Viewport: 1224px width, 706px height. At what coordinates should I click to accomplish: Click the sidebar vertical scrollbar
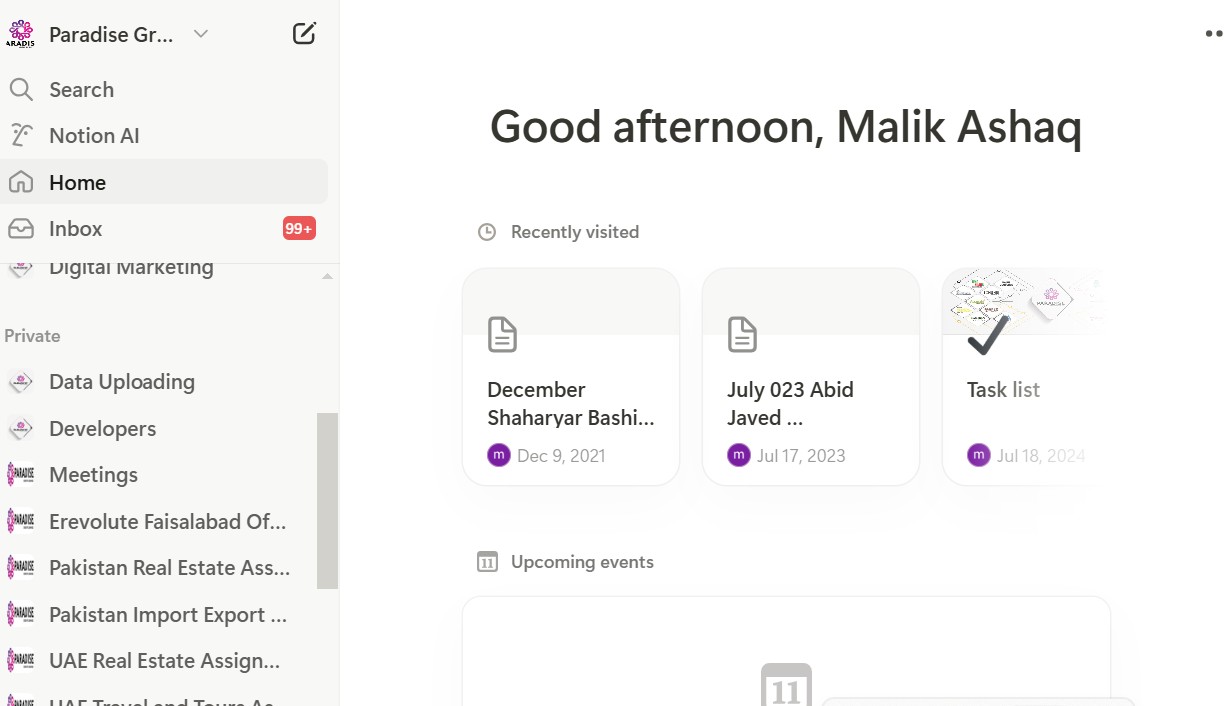pyautogui.click(x=327, y=500)
